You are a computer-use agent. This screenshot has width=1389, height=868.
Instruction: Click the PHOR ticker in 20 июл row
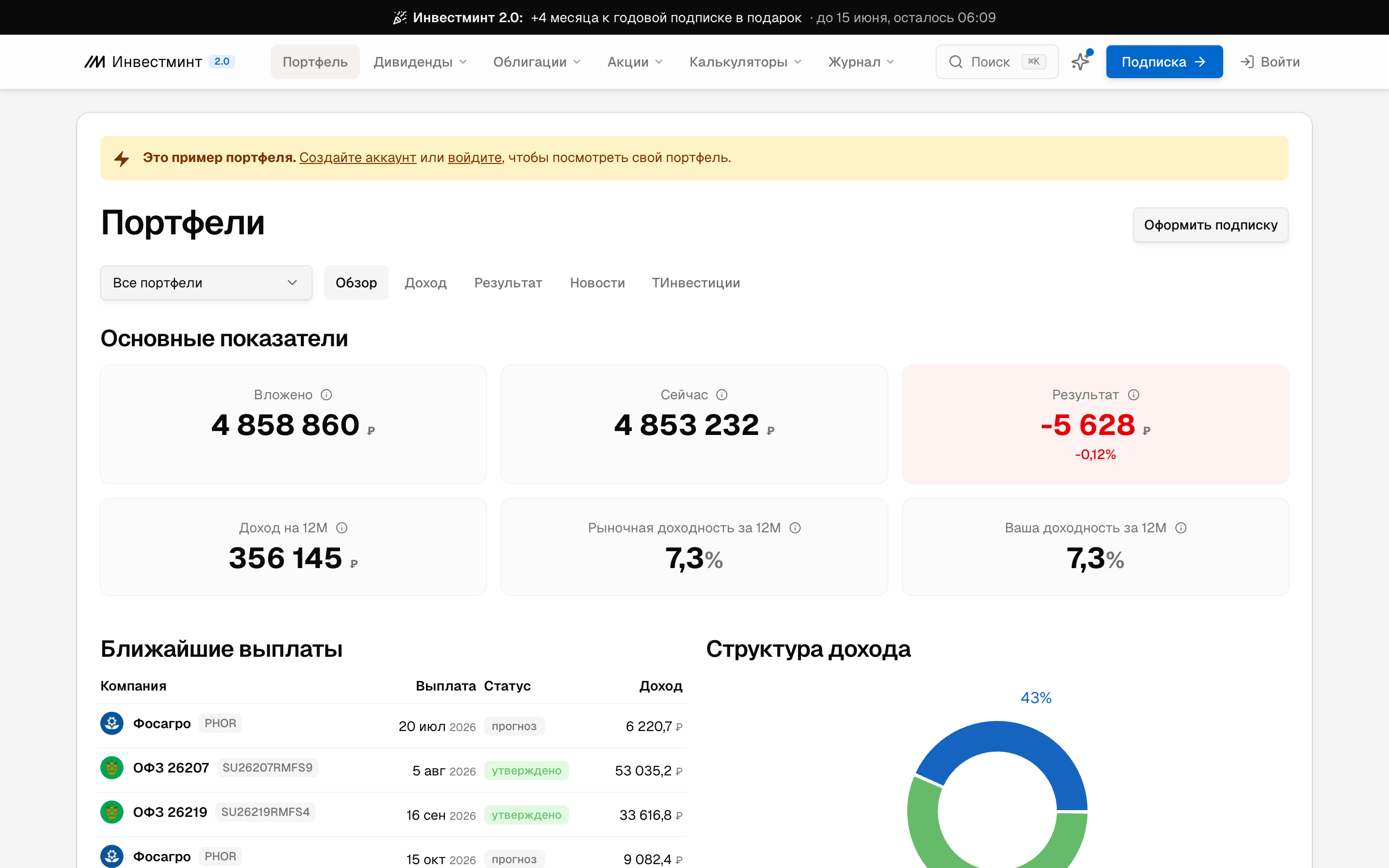coord(220,723)
